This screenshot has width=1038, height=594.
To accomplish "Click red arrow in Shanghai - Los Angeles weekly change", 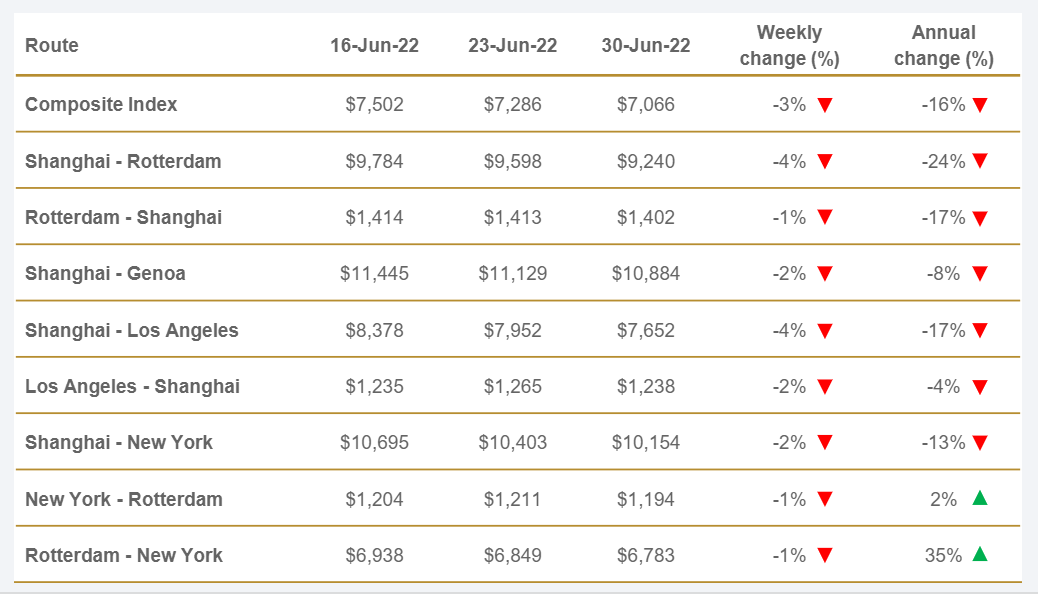I will [x=825, y=330].
